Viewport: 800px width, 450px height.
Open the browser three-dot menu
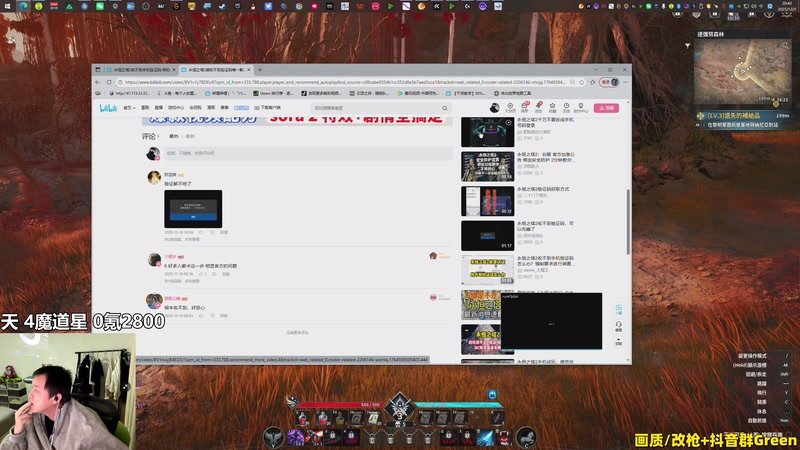(x=626, y=82)
